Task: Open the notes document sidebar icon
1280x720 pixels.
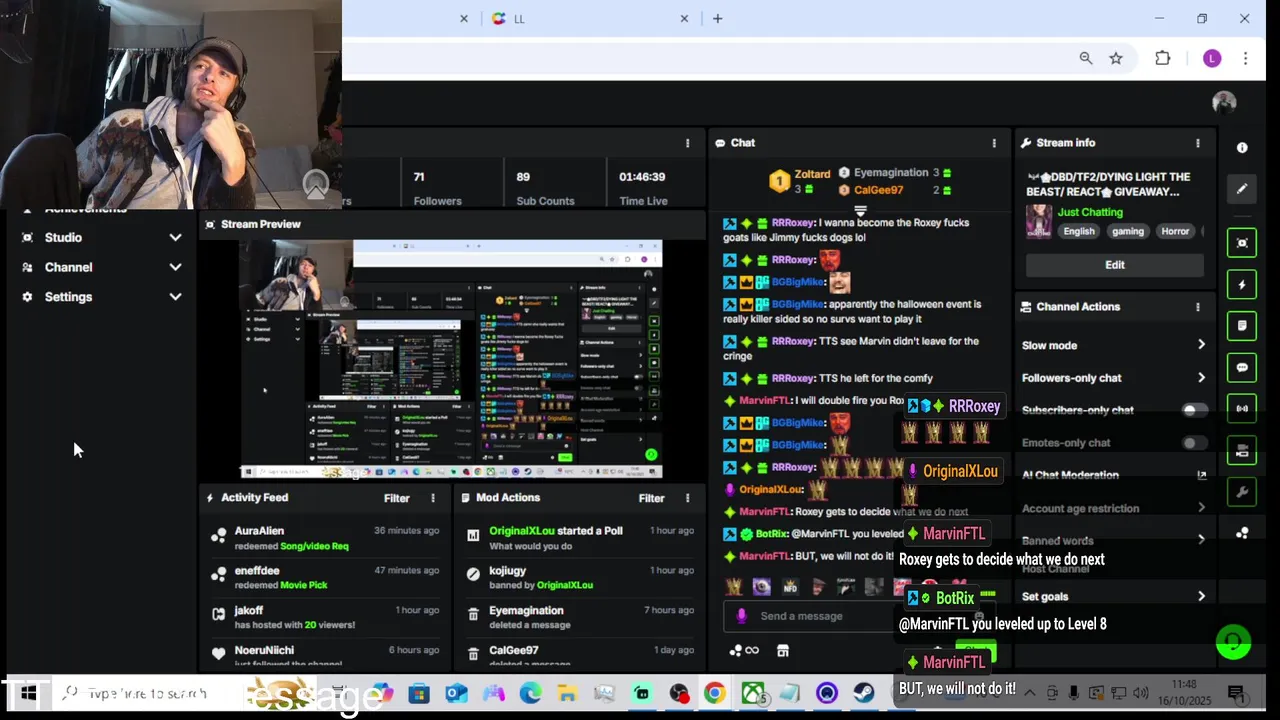Action: [1242, 326]
